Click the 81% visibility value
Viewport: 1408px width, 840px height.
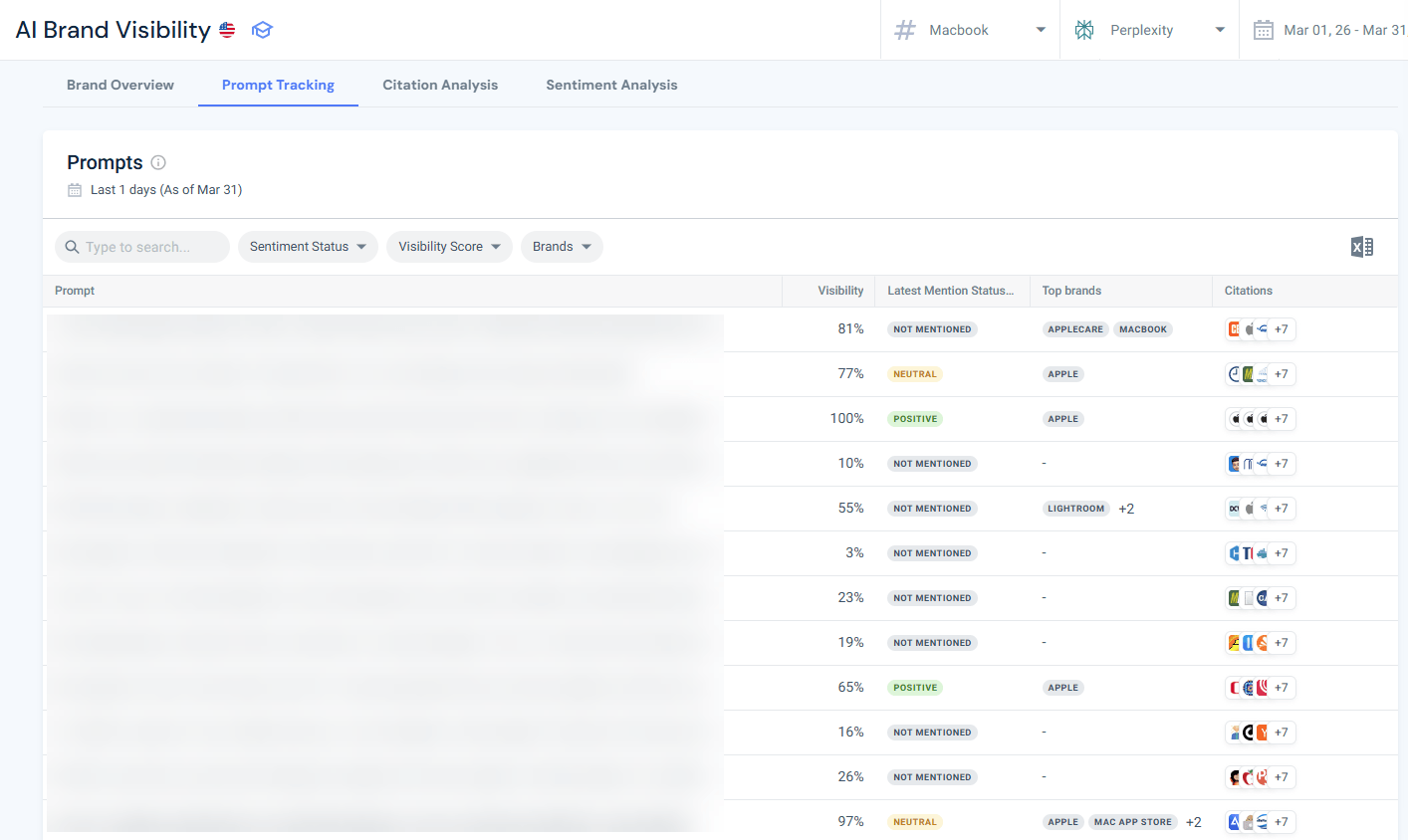[x=850, y=329]
